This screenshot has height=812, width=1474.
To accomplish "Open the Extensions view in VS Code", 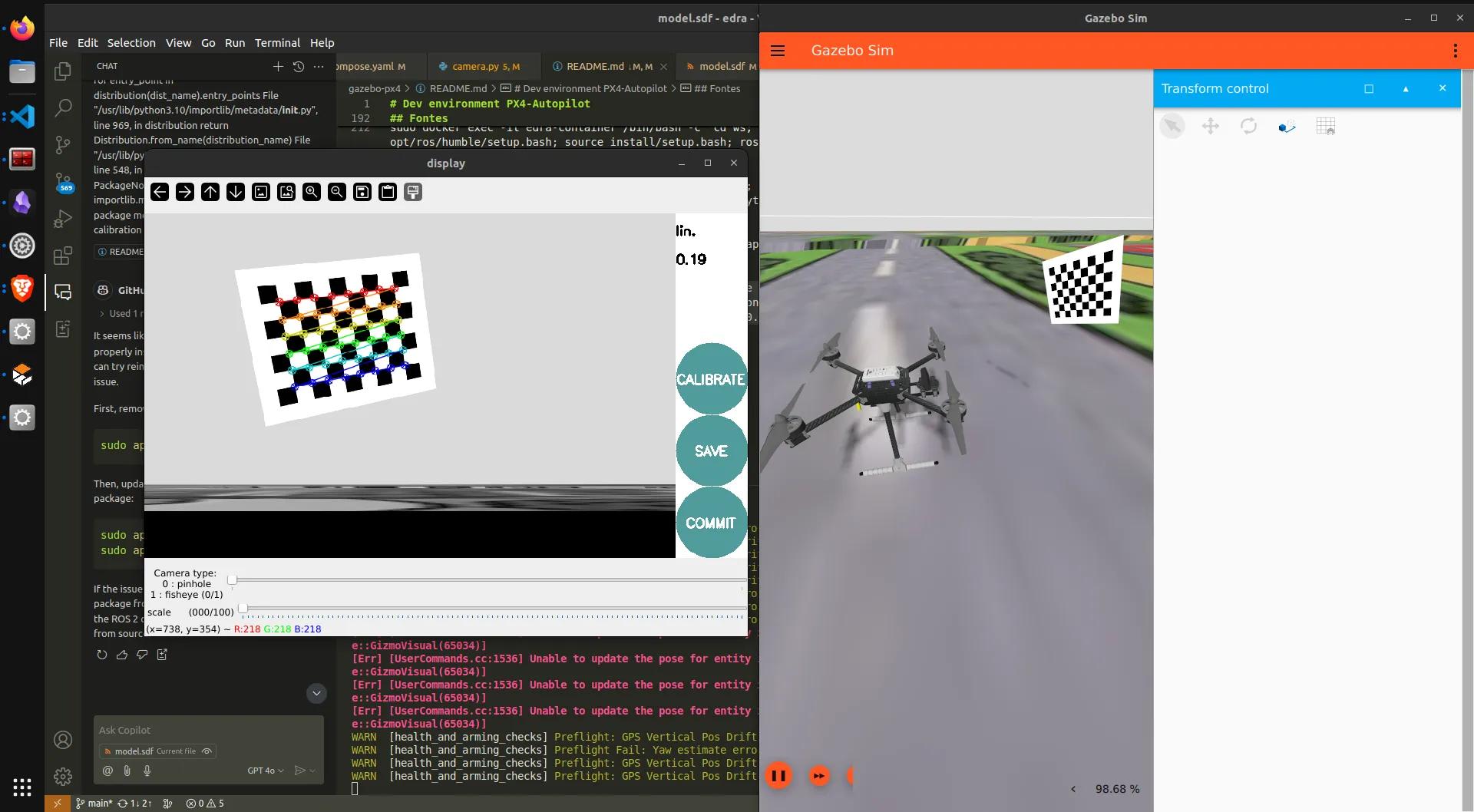I will (x=63, y=256).
